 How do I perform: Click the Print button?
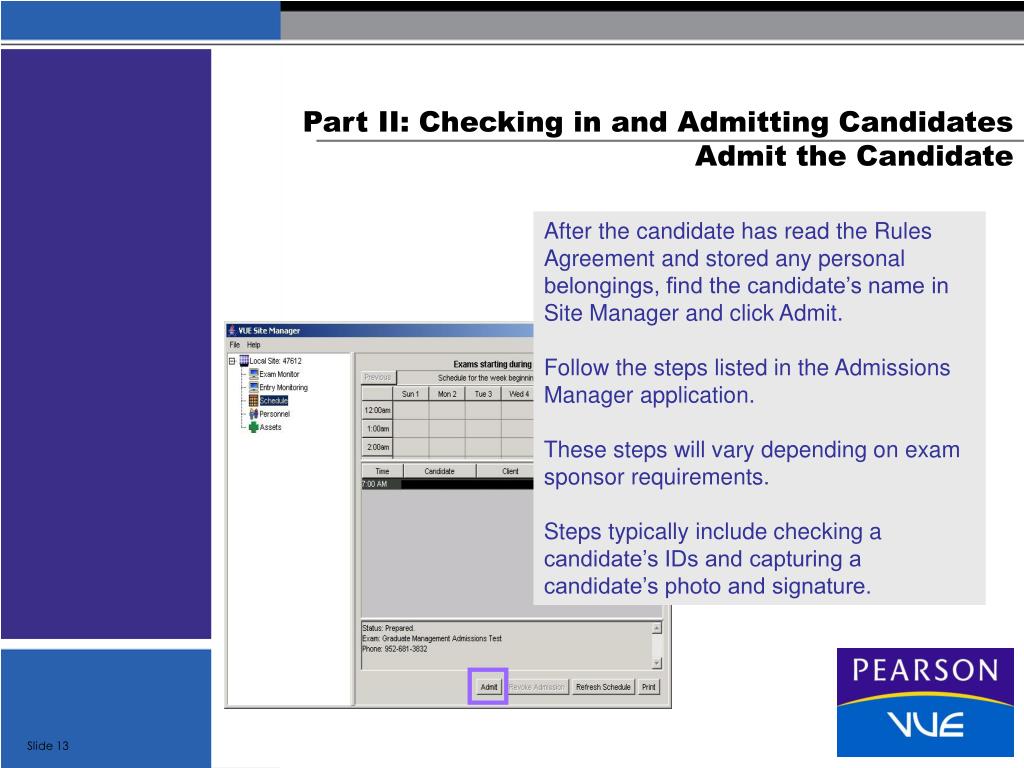(x=648, y=687)
